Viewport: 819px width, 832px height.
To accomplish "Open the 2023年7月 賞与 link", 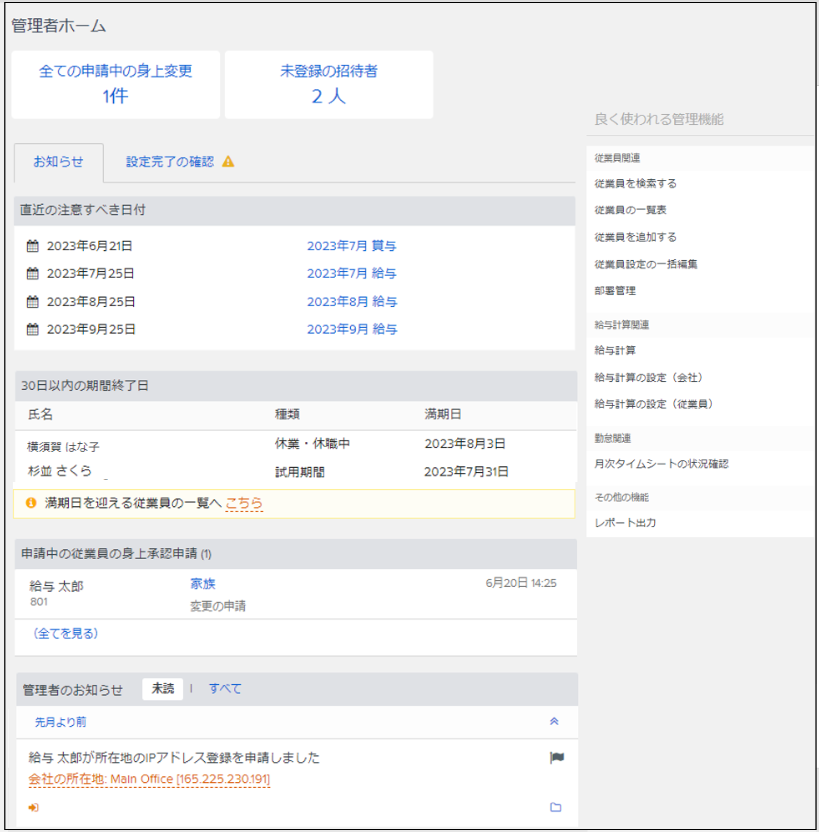I will [x=352, y=246].
